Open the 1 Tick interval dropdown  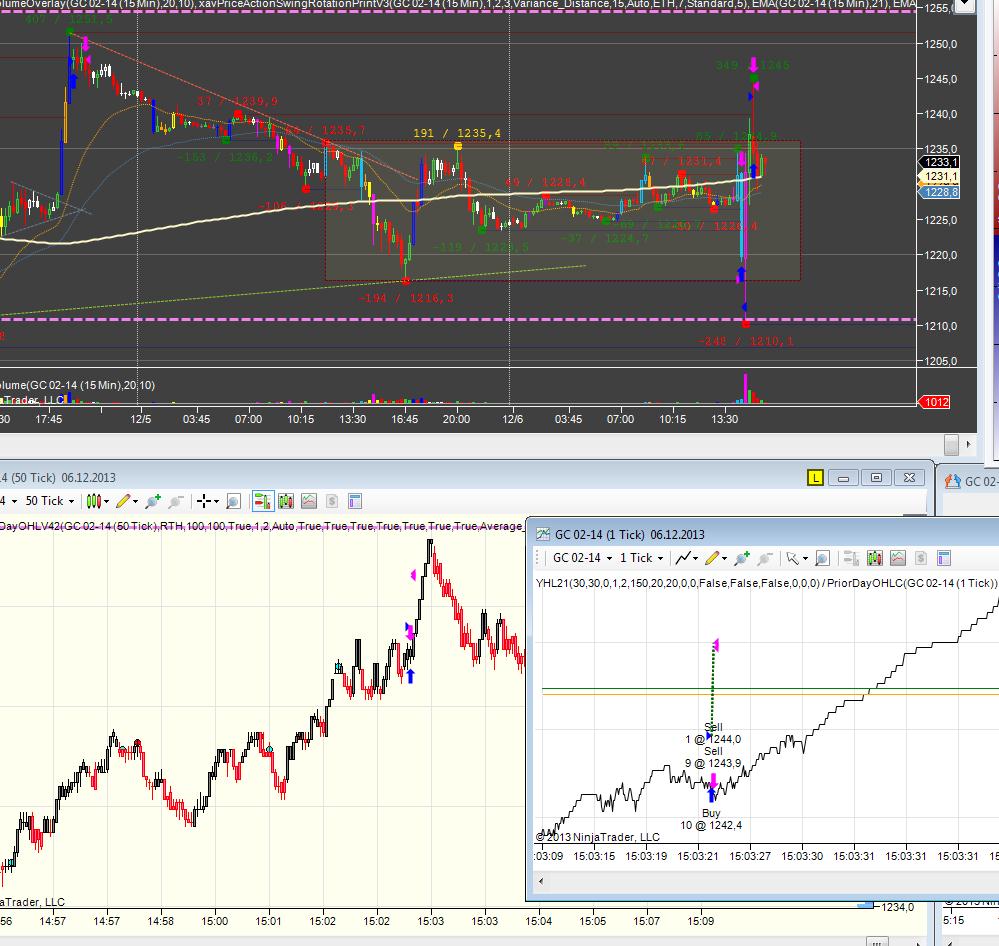(642, 559)
